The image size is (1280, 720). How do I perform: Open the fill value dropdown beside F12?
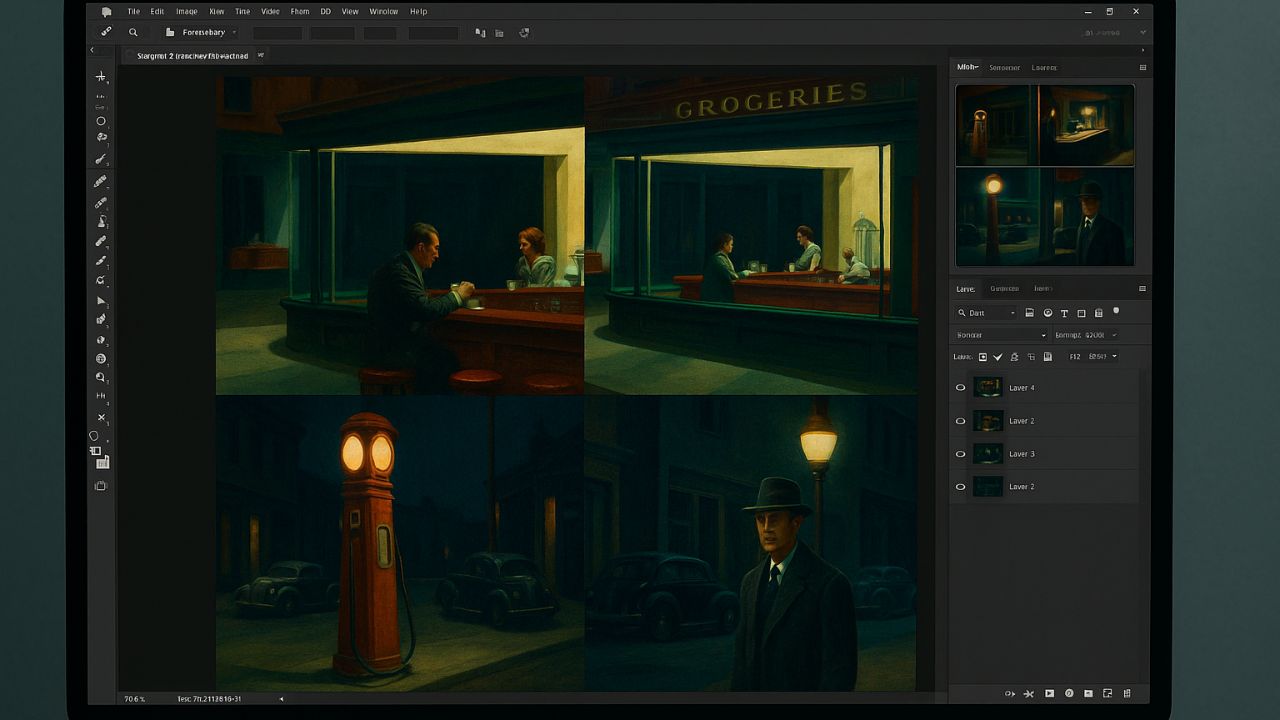coord(1102,357)
